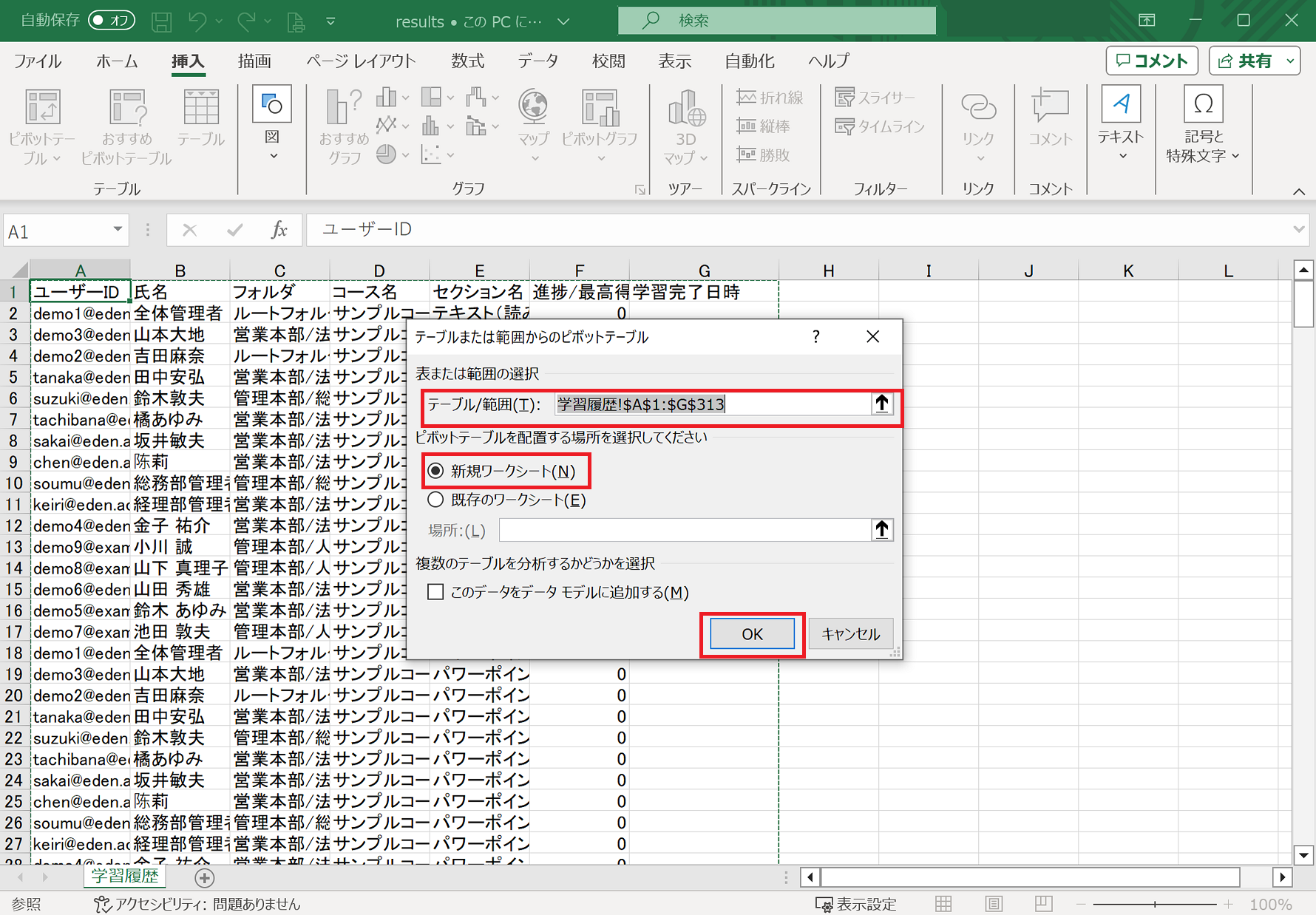Viewport: 1316px width, 915px height.
Task: Collapse the ribbon with chevron
Action: click(x=1299, y=191)
